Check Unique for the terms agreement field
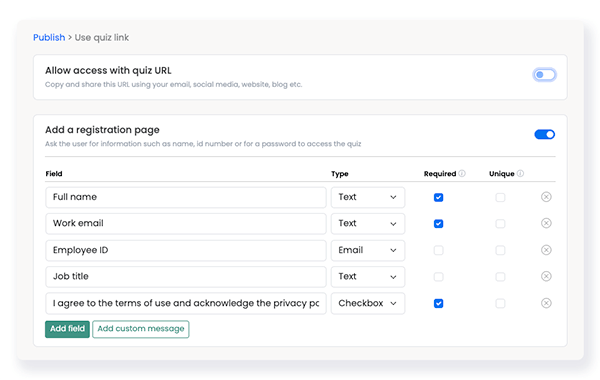 pos(500,303)
